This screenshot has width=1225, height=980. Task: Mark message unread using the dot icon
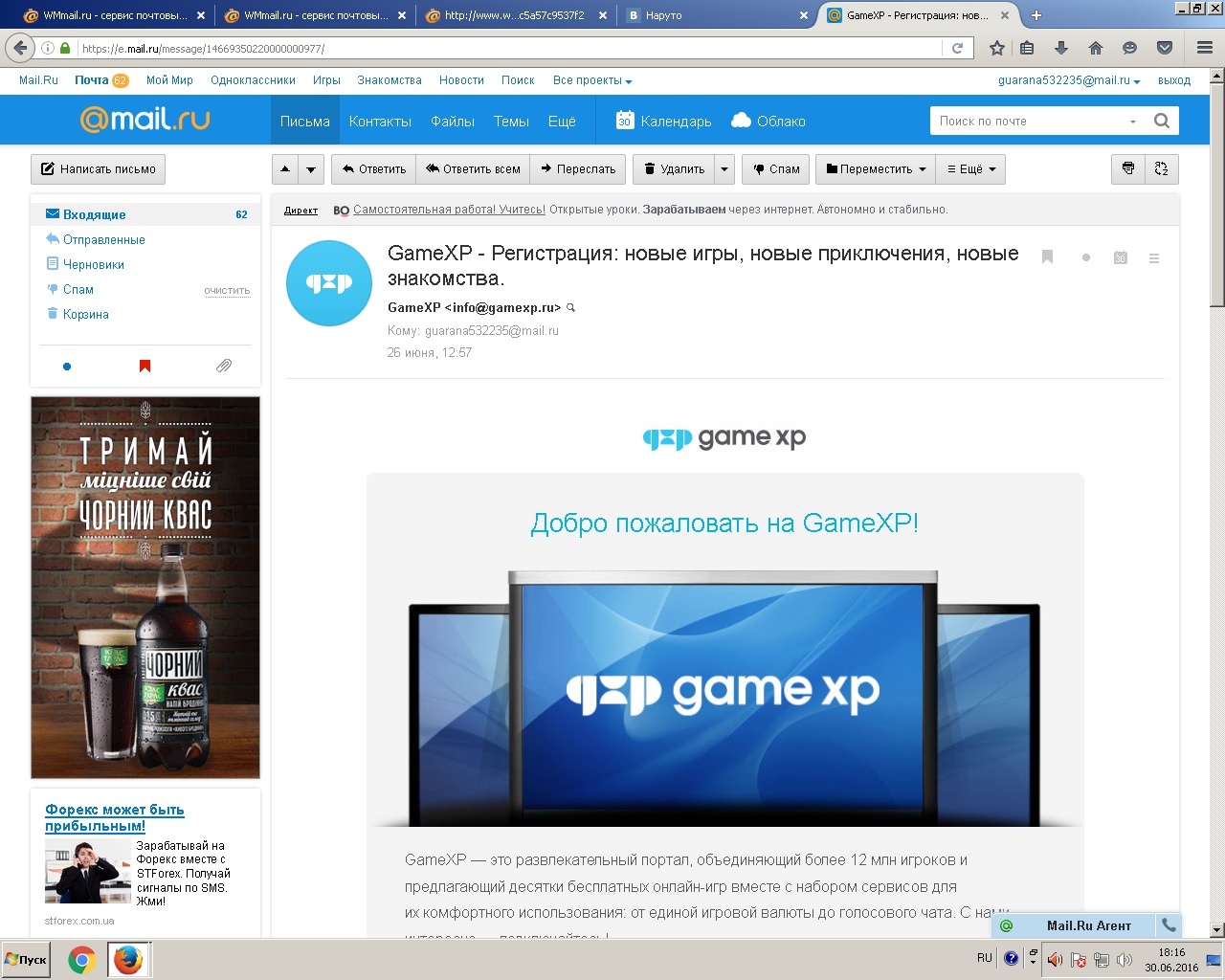[1086, 257]
